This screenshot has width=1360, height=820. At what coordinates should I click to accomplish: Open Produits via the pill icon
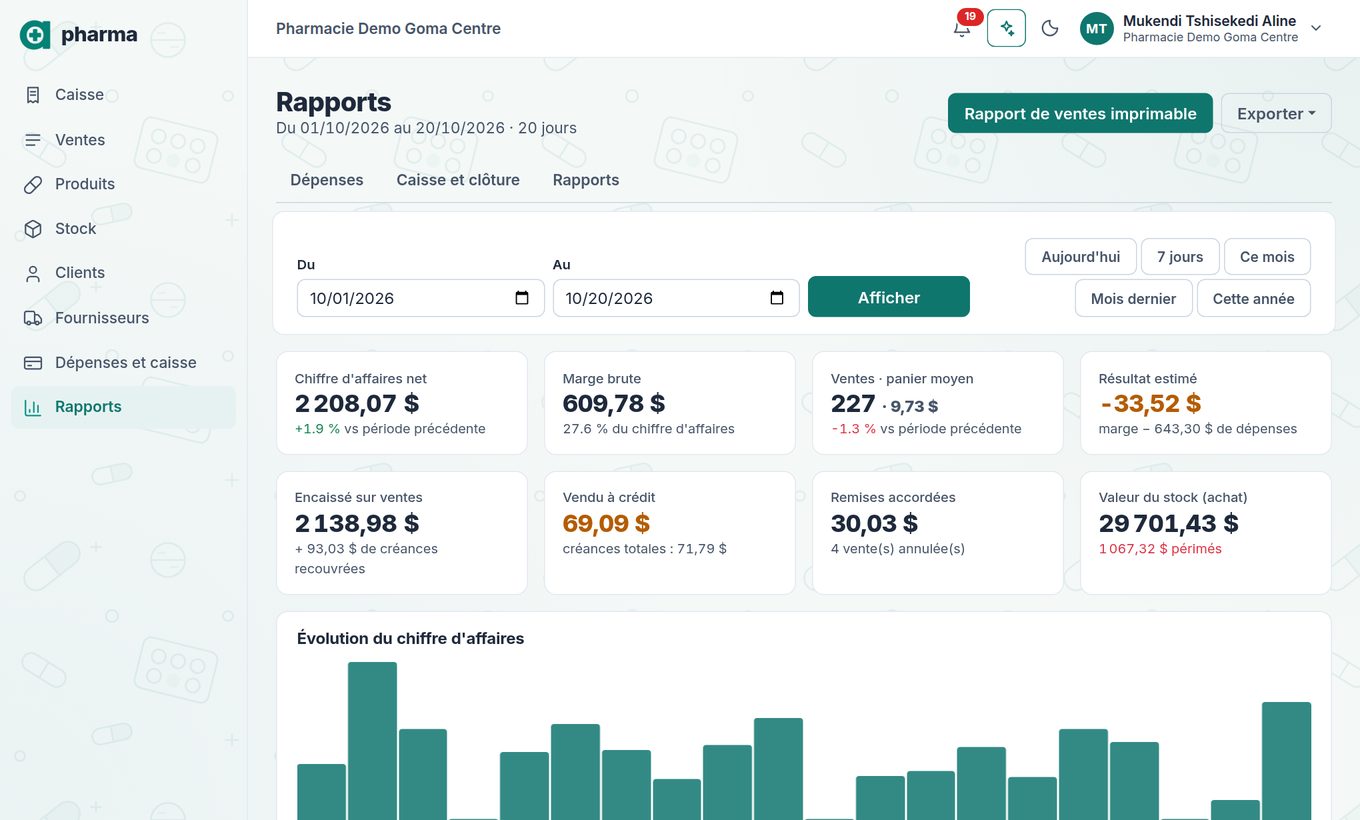(33, 184)
